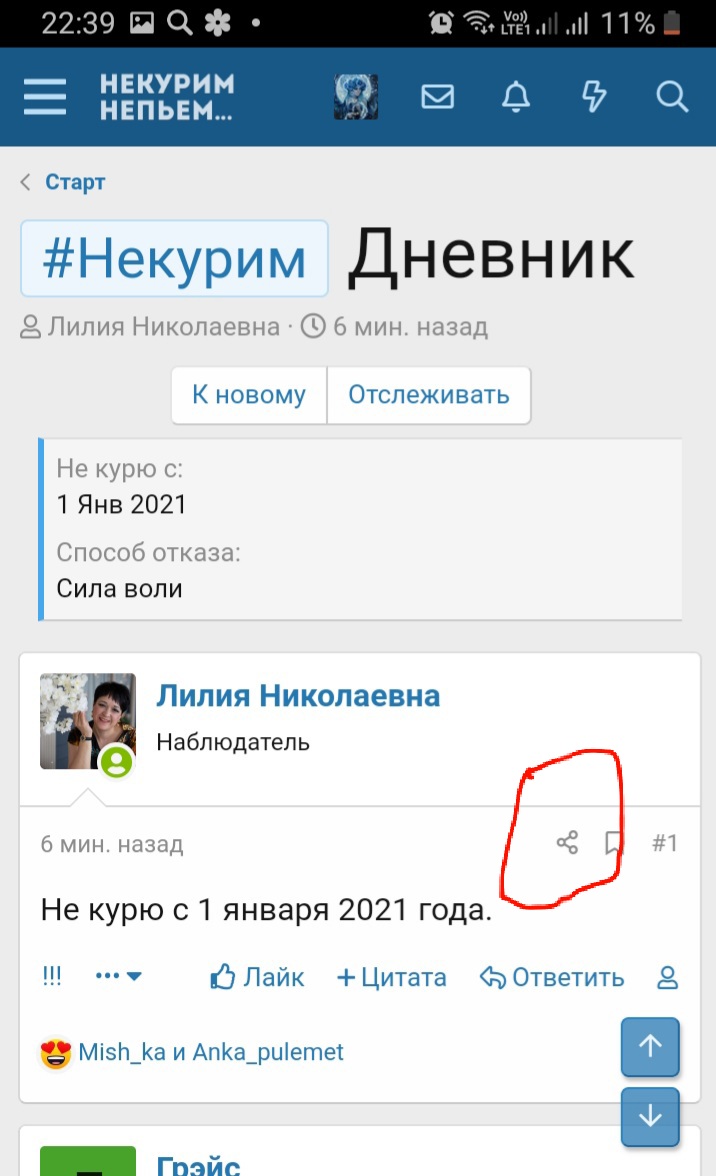716x1176 pixels.
Task: Open the hamburger navigation menu
Action: pyautogui.click(x=45, y=97)
